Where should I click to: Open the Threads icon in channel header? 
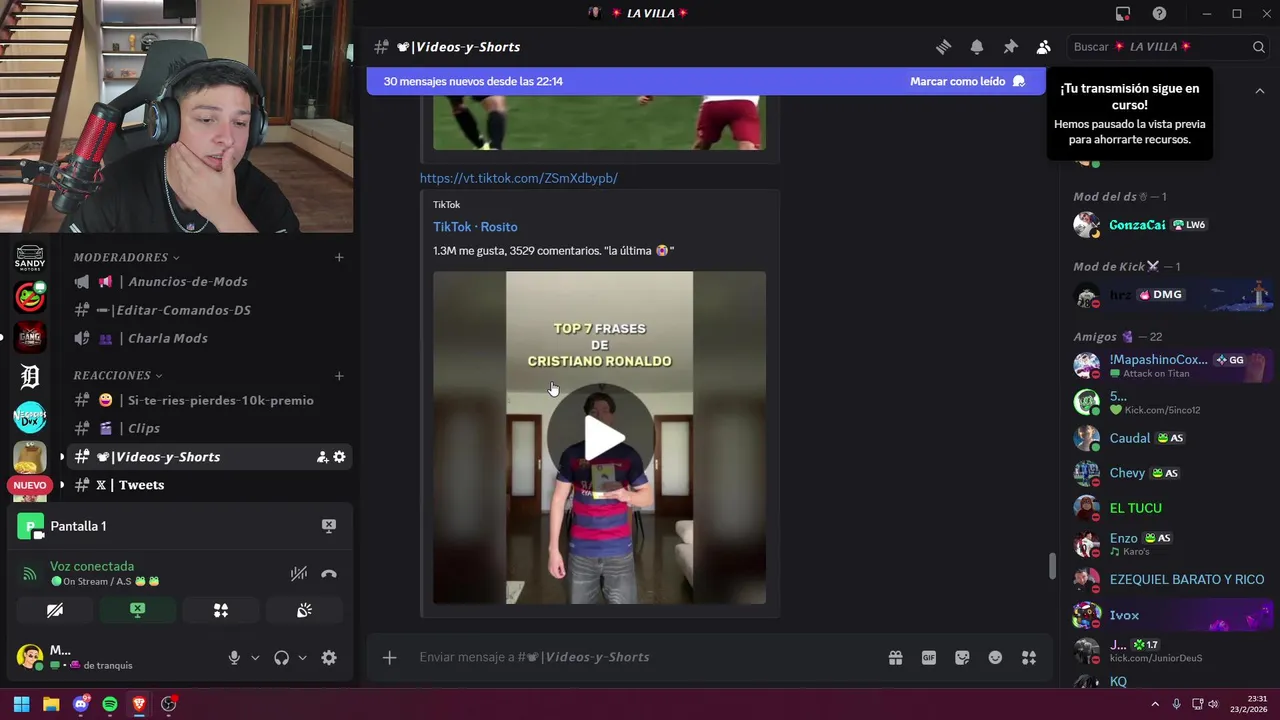pos(943,47)
